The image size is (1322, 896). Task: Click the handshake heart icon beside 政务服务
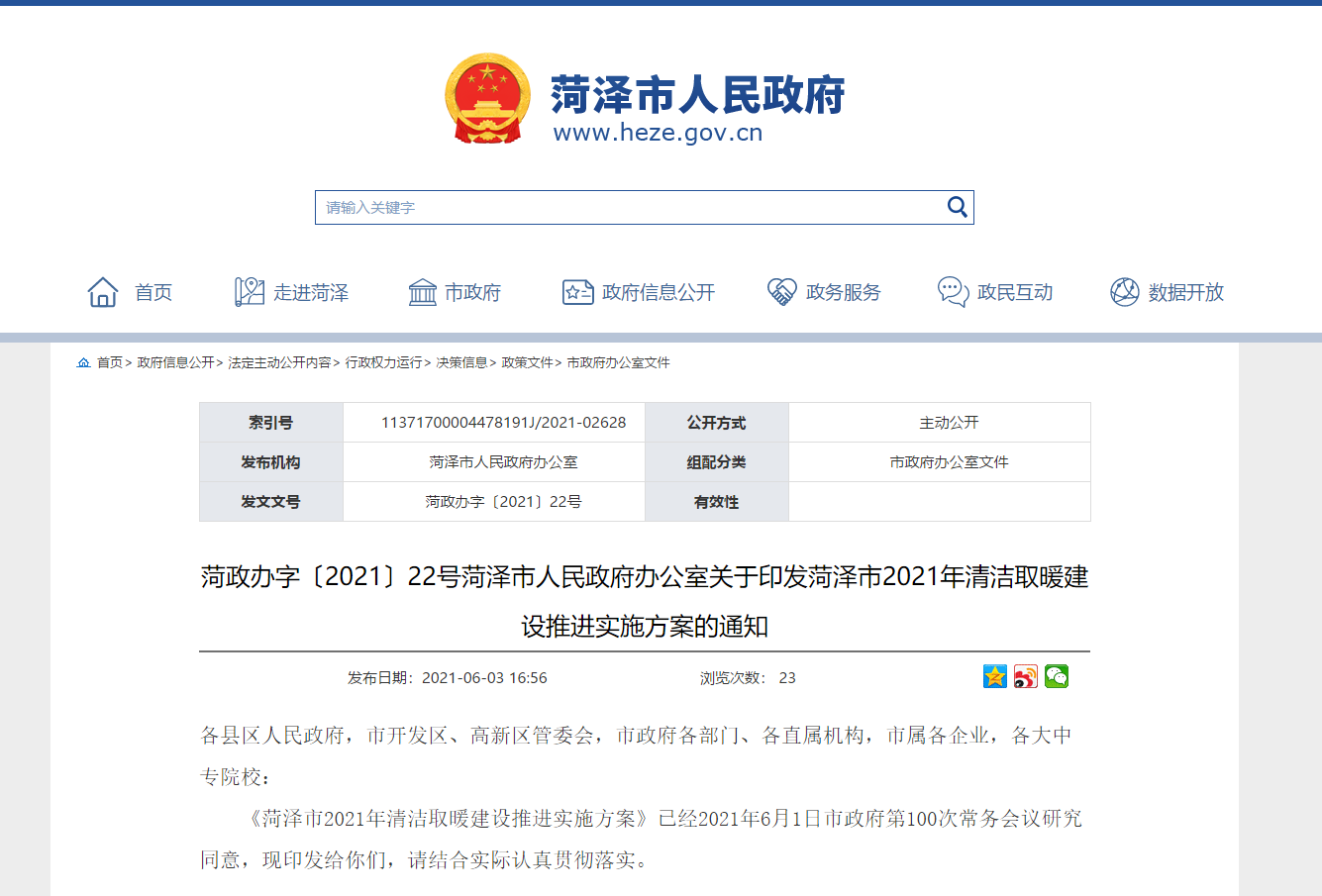[782, 292]
